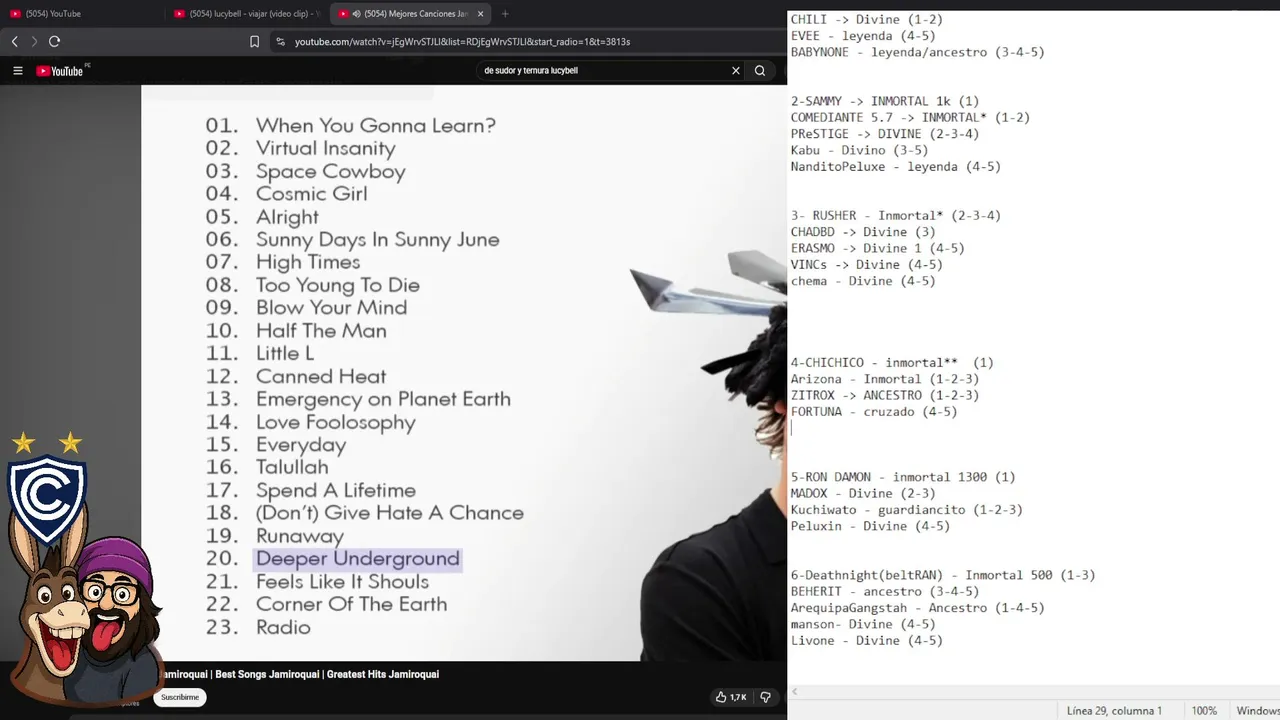The image size is (1280, 720).
Task: Click Notepad line 'Peluxin - Divine (4-5)'
Action: point(871,526)
